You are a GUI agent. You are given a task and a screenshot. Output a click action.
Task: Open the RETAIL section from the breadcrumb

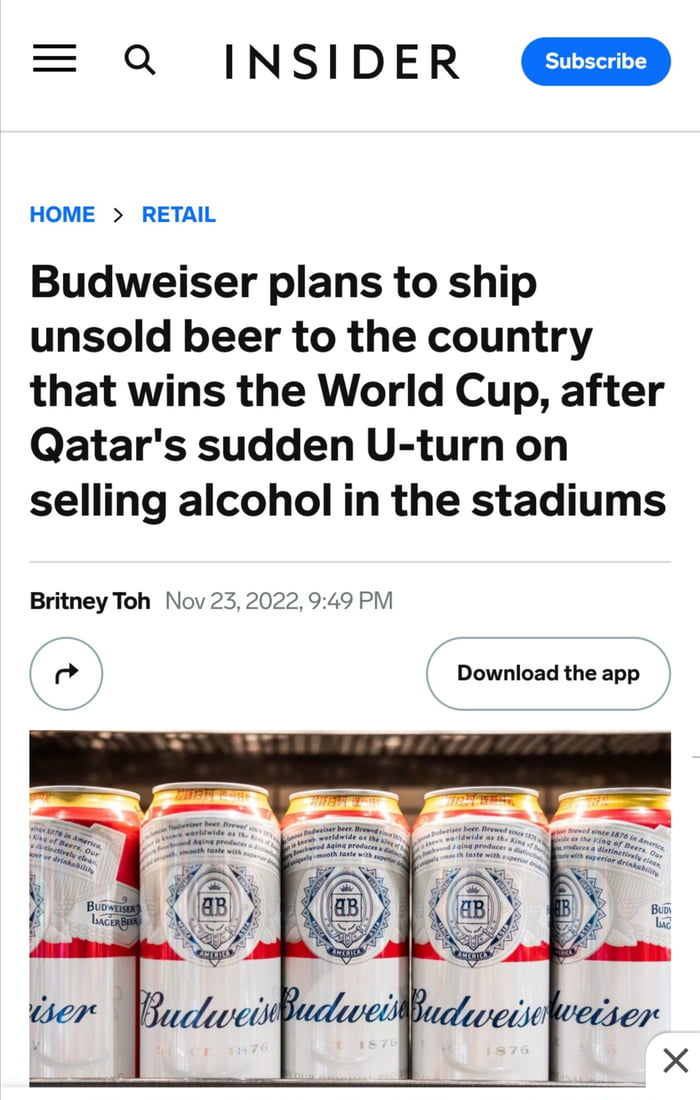pyautogui.click(x=179, y=214)
